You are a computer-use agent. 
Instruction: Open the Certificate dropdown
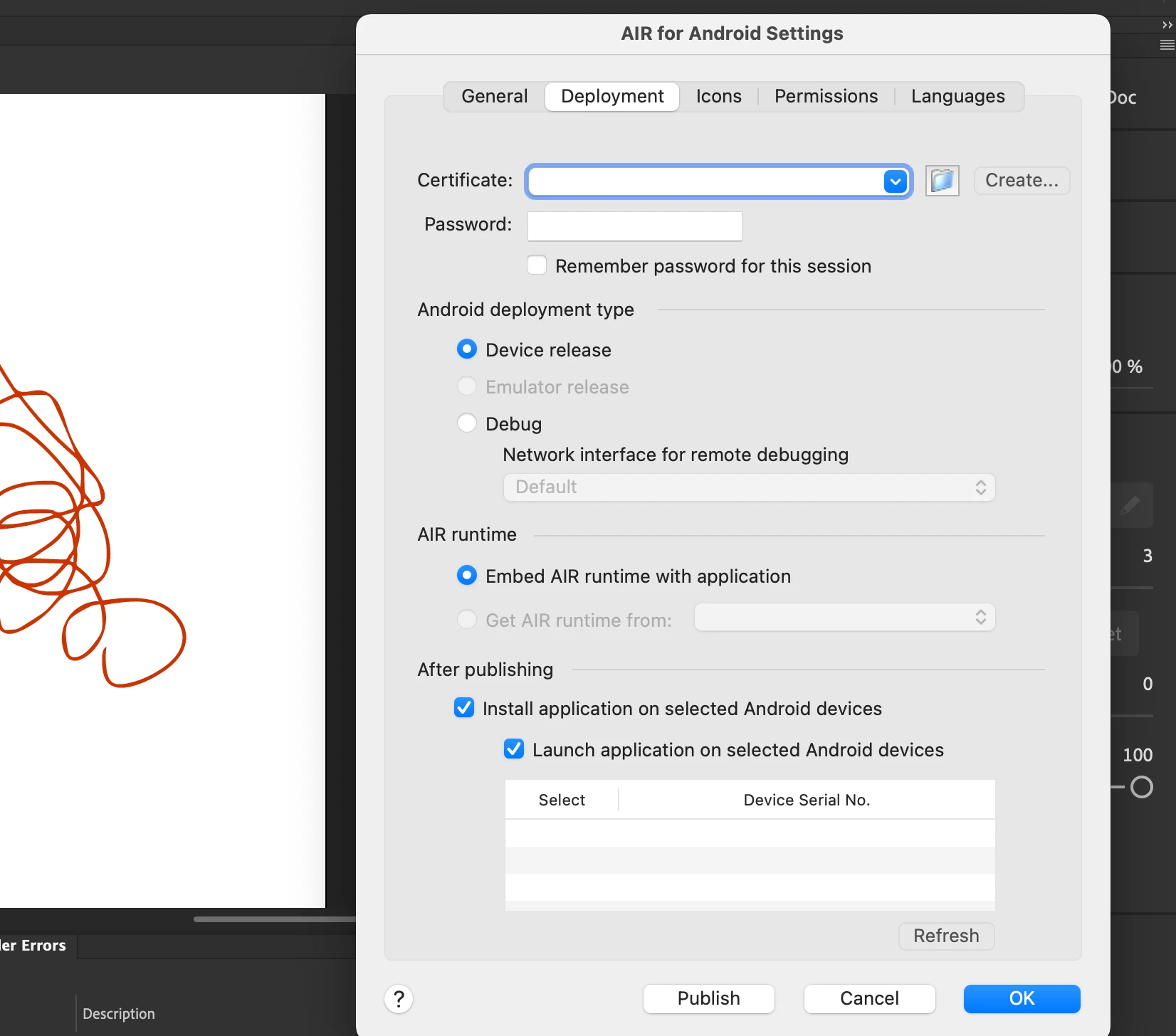click(x=895, y=181)
